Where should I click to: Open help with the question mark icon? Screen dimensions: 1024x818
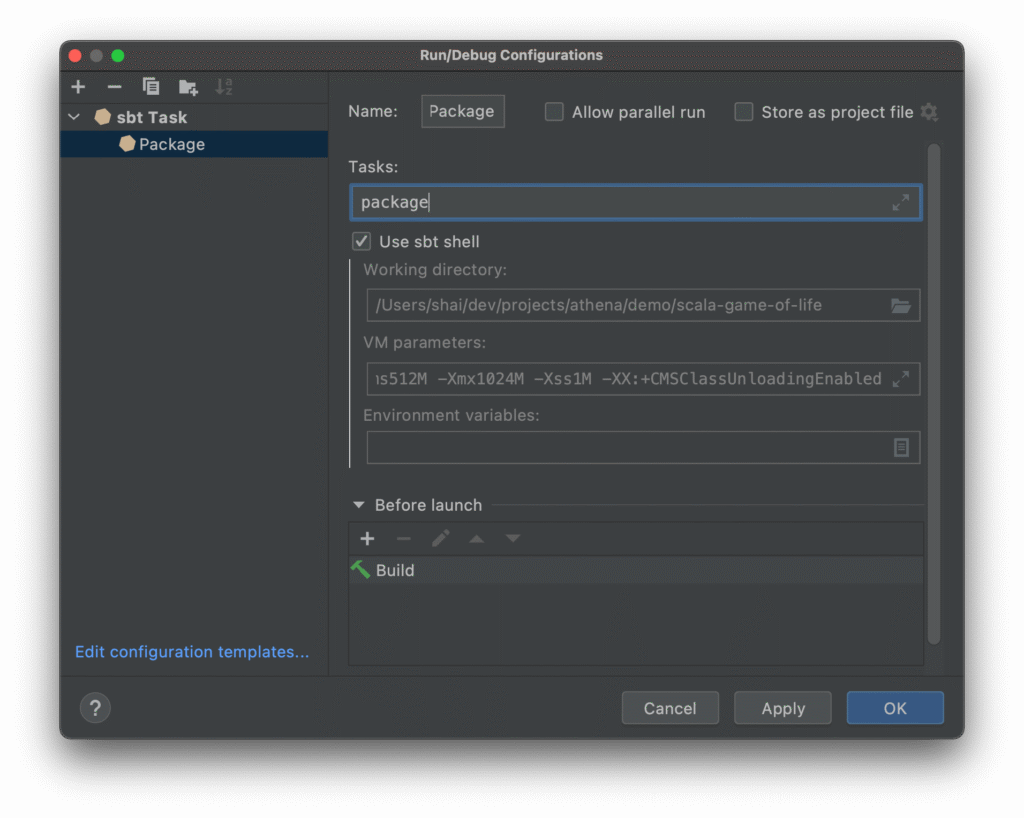95,708
